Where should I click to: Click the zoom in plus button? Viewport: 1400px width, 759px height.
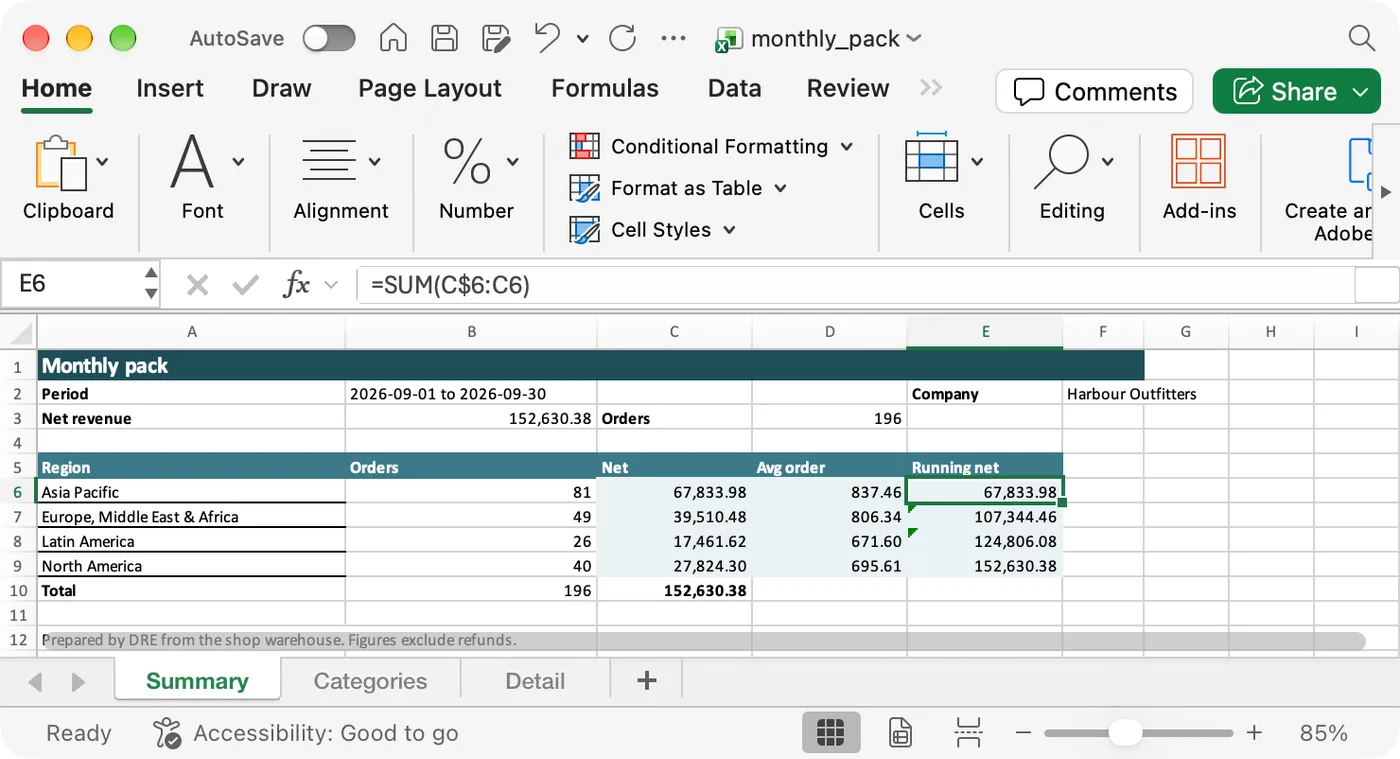coord(1255,733)
